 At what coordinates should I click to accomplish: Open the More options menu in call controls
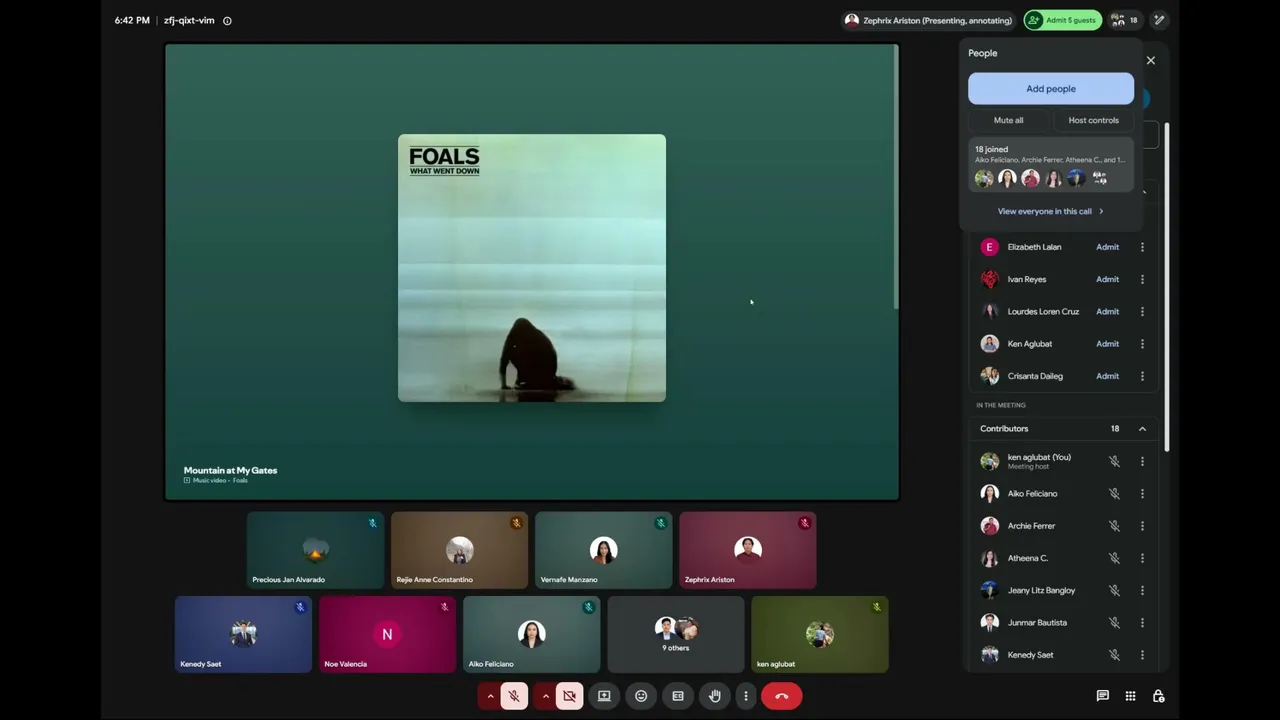click(745, 696)
